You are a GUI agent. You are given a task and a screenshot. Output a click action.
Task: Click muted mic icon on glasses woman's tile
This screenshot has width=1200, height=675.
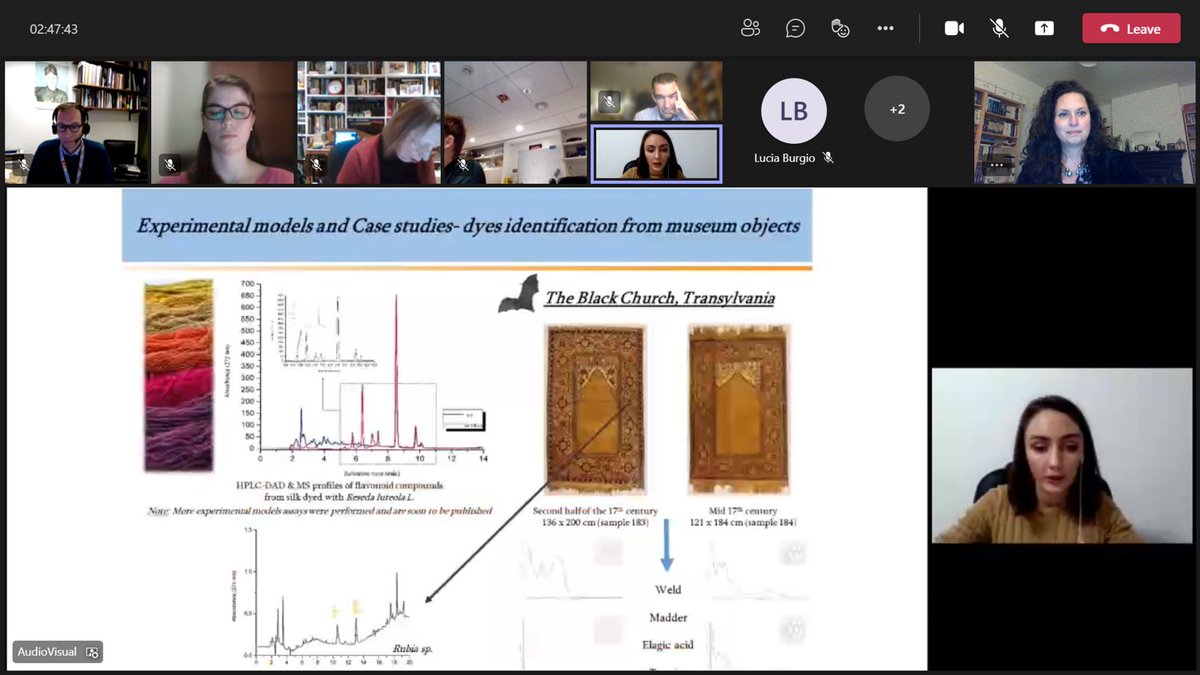[x=170, y=165]
